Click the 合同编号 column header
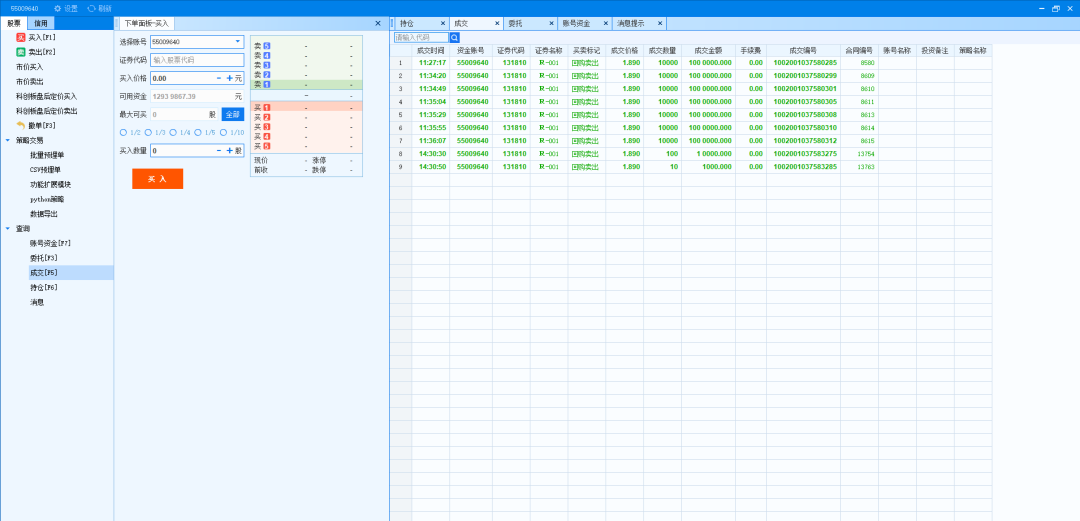The width and height of the screenshot is (1080, 521). click(x=859, y=50)
